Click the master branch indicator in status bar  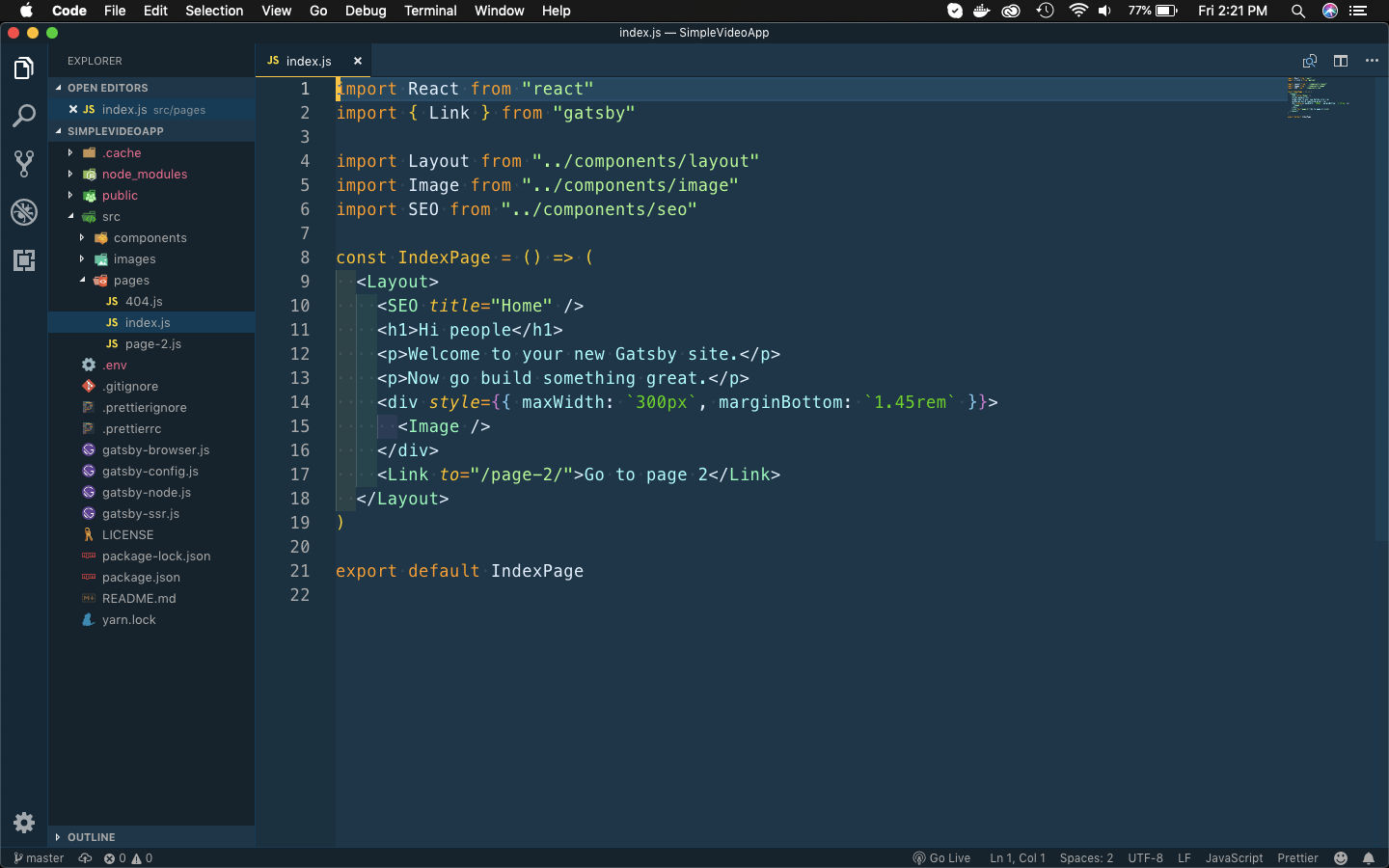(x=39, y=858)
